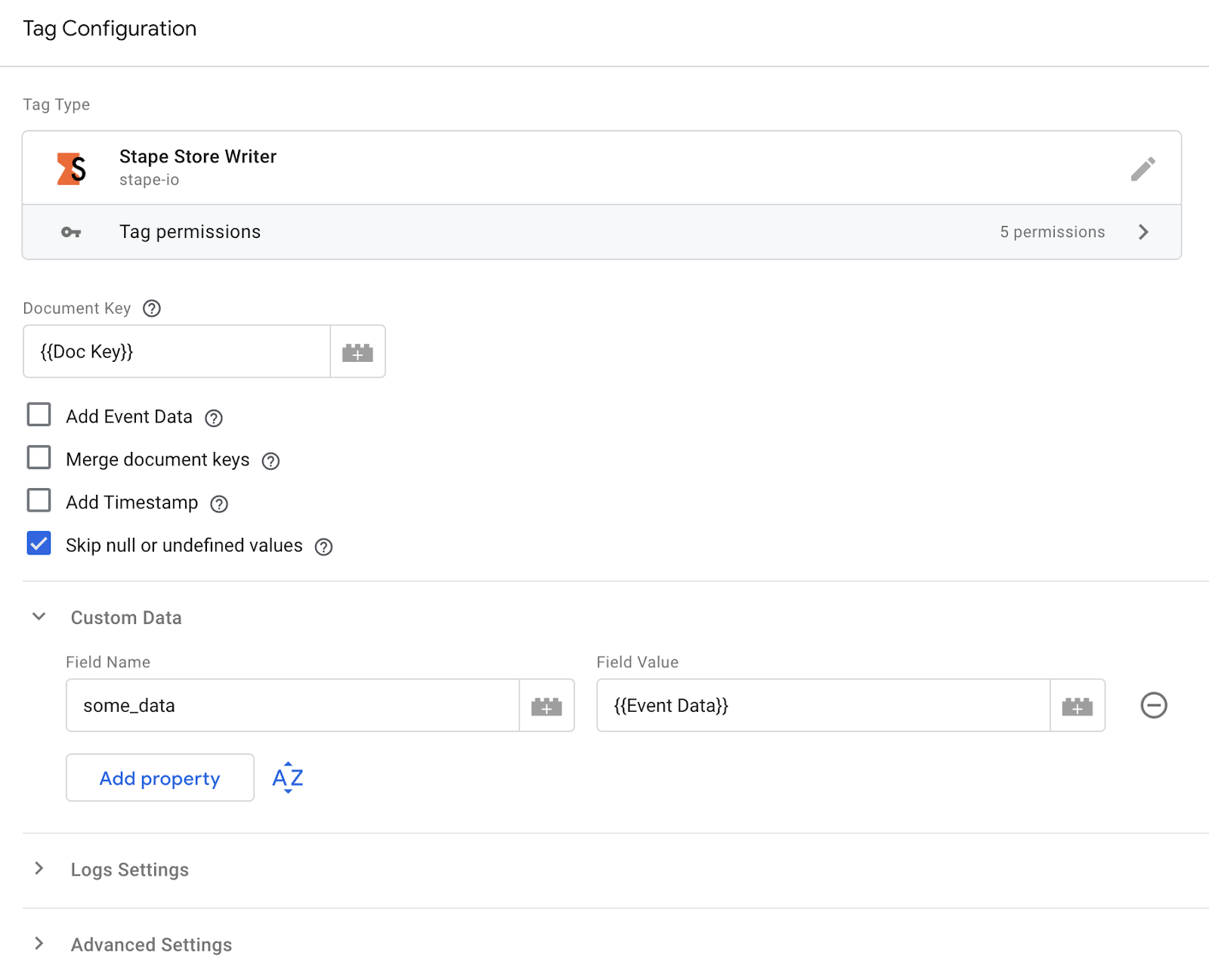This screenshot has height=980, width=1209.
Task: Click the pencil icon to edit tag type
Action: [1143, 168]
